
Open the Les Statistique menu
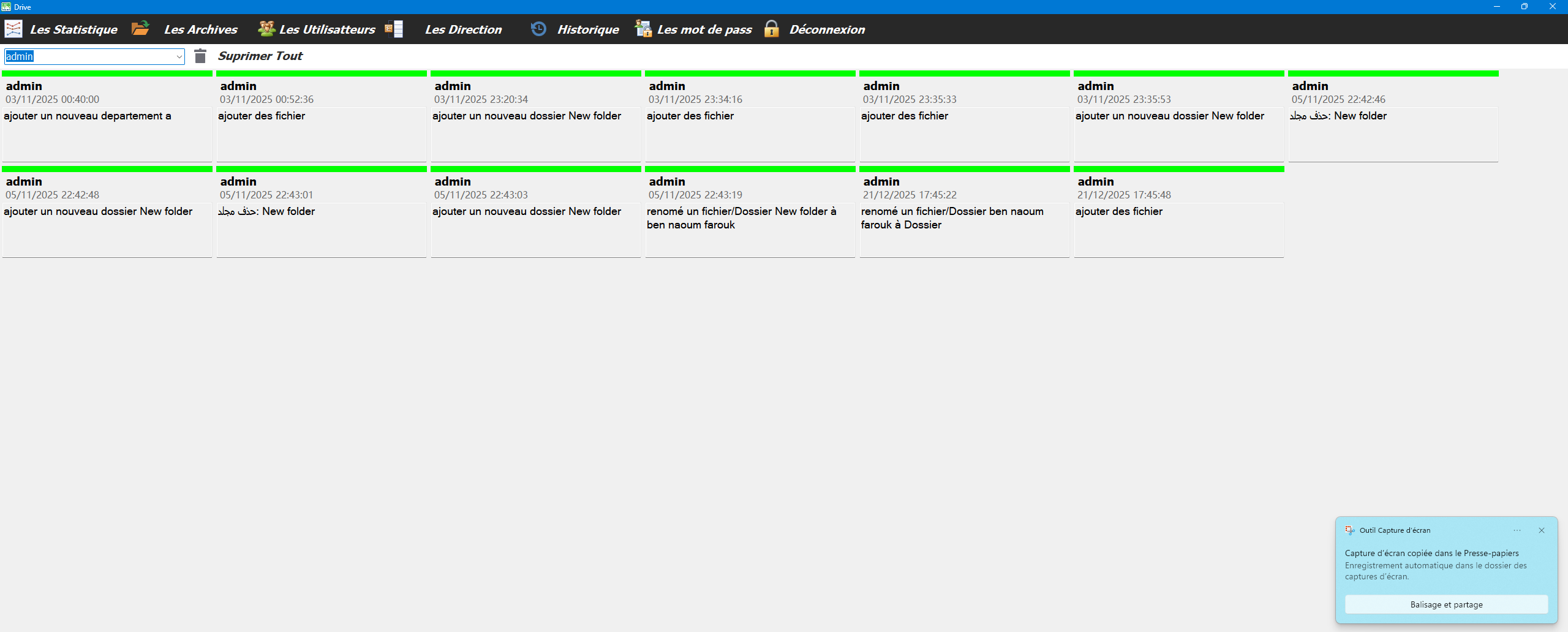coord(73,29)
